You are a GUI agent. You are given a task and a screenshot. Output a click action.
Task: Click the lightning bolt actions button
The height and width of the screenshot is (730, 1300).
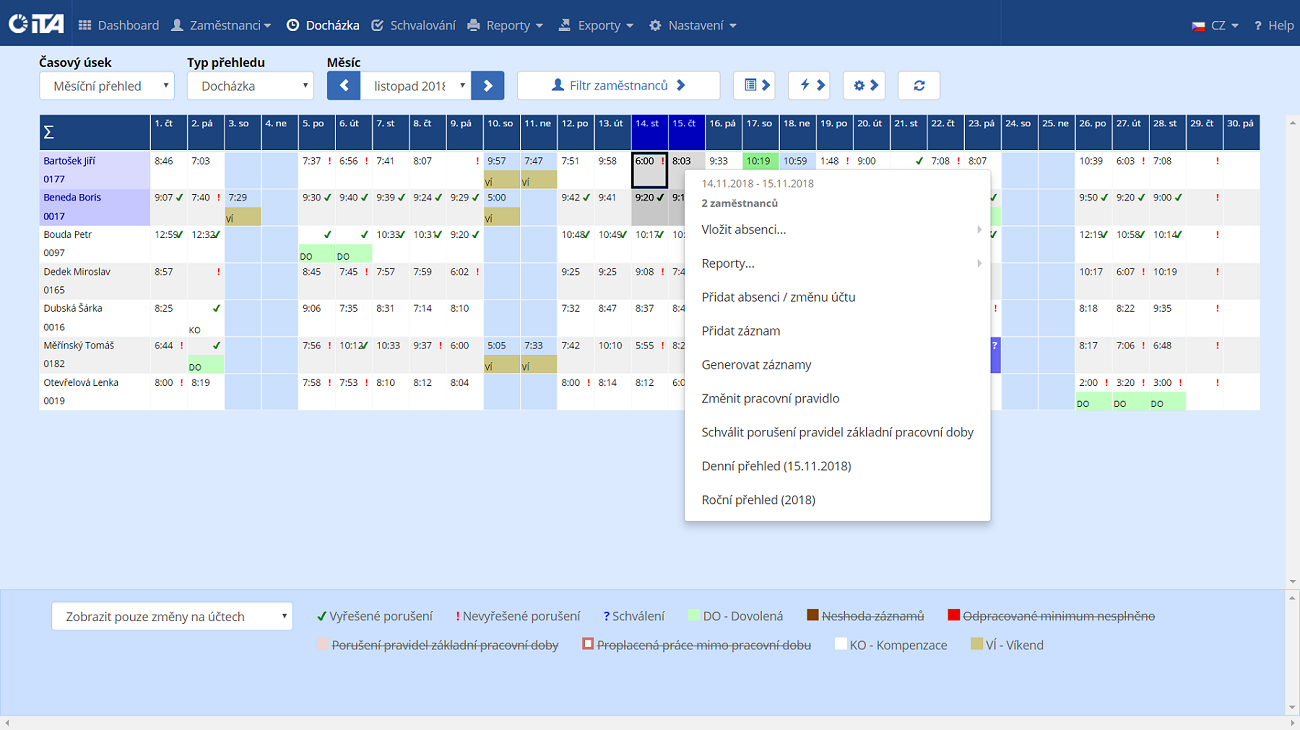[x=809, y=86]
